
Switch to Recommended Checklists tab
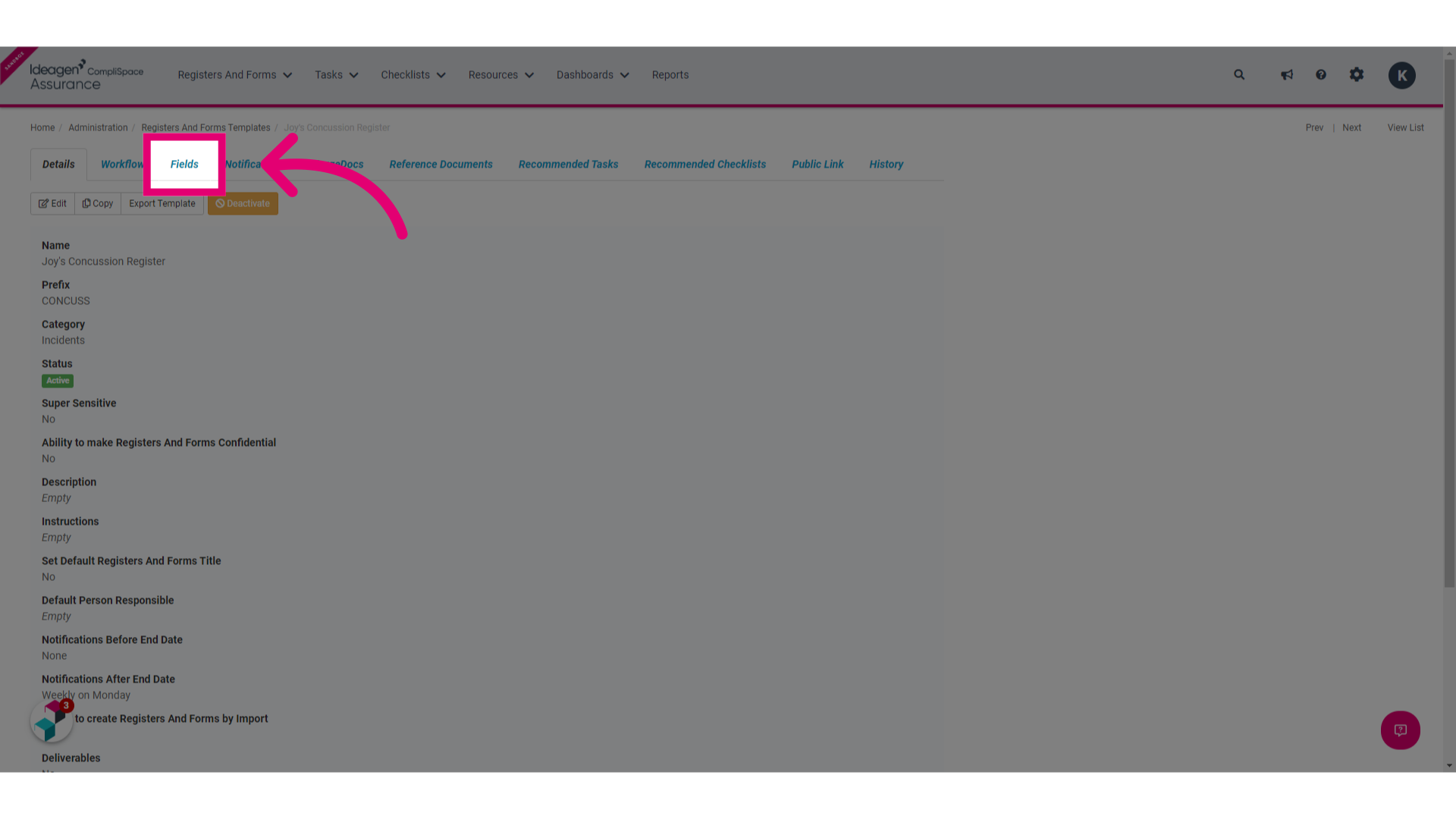click(x=704, y=164)
